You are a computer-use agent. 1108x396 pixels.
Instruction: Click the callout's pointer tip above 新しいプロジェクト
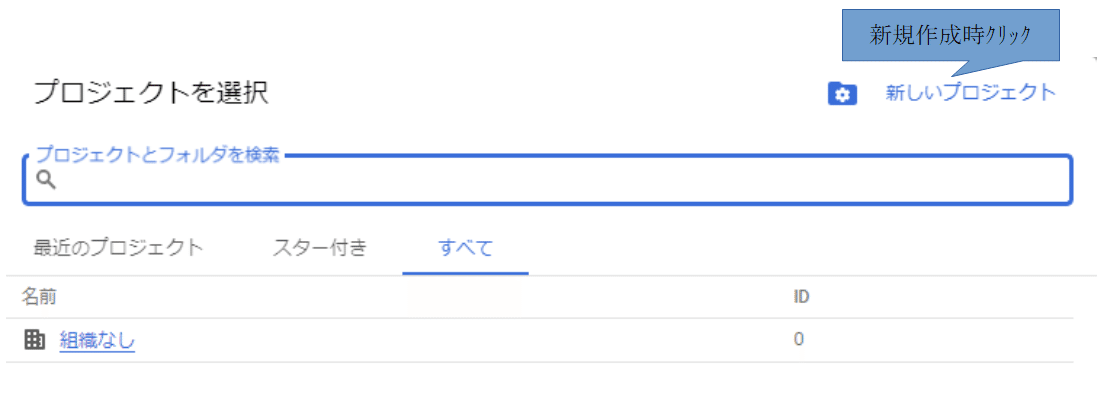tap(953, 74)
